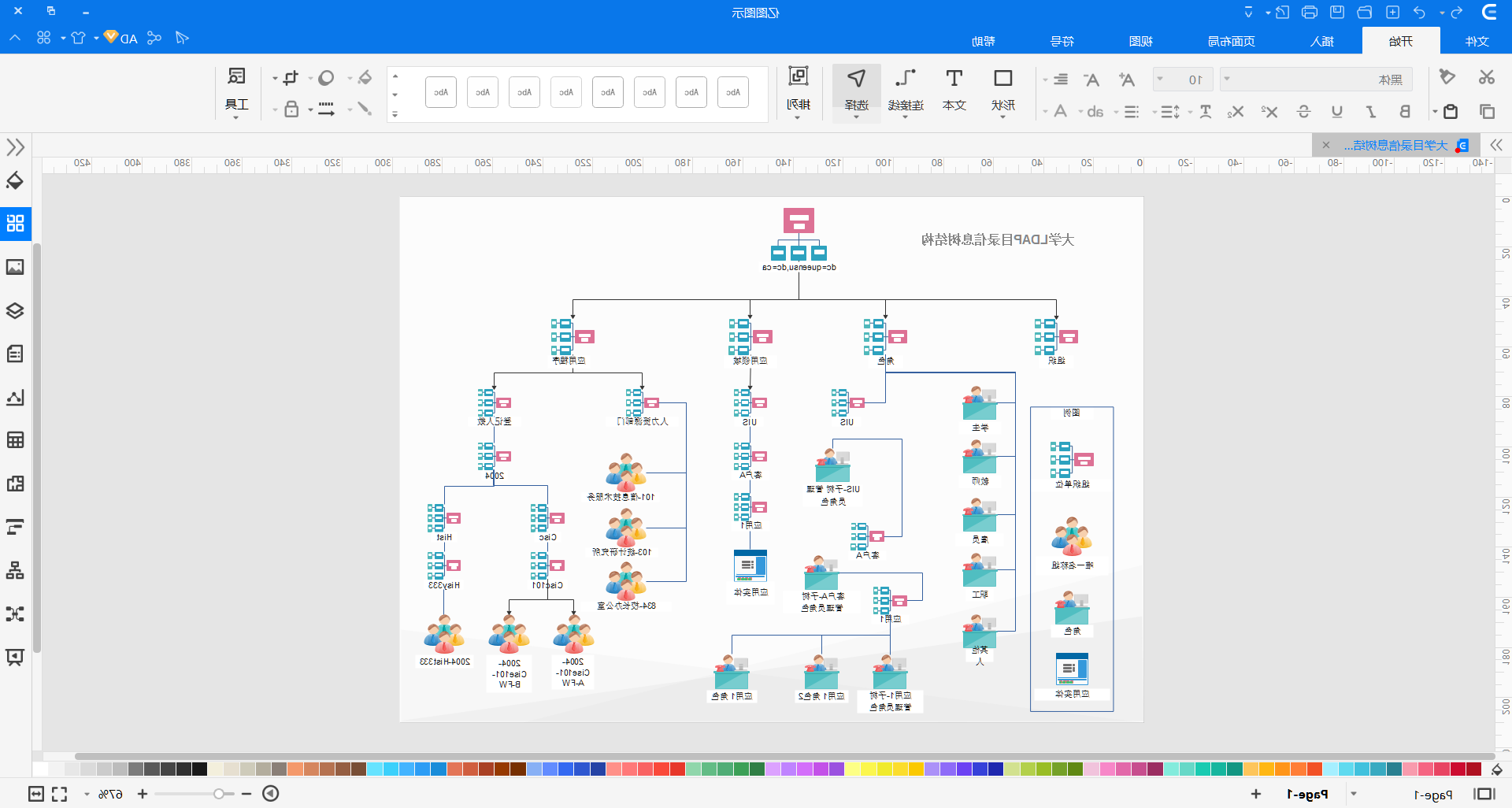1512x808 pixels.
Task: Pick the first Abc style preset
Action: point(733,92)
